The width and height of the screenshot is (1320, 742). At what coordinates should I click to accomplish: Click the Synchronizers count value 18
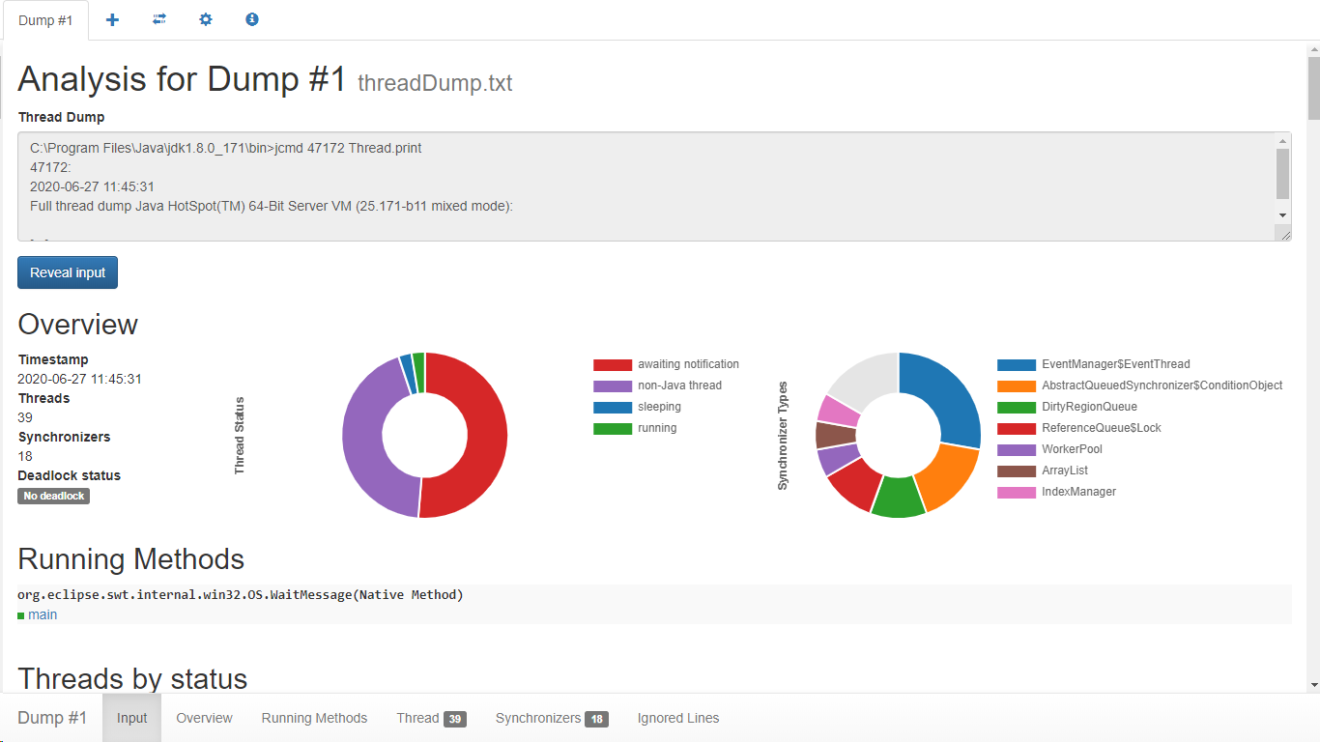(25, 456)
